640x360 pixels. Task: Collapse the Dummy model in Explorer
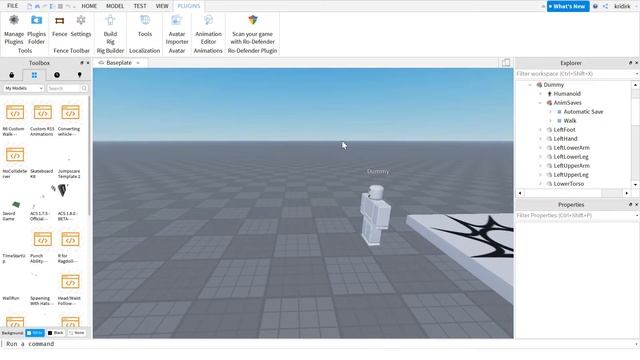[x=530, y=84]
